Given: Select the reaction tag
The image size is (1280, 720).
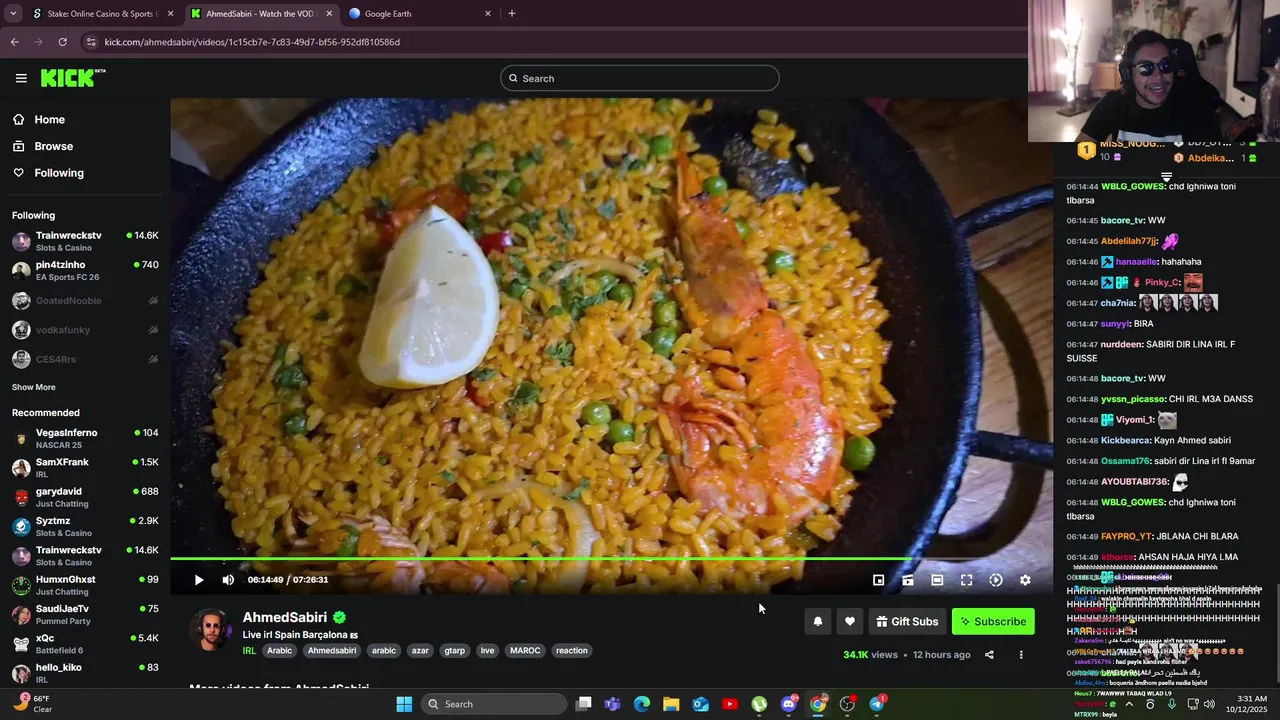Looking at the screenshot, I should click(x=572, y=651).
